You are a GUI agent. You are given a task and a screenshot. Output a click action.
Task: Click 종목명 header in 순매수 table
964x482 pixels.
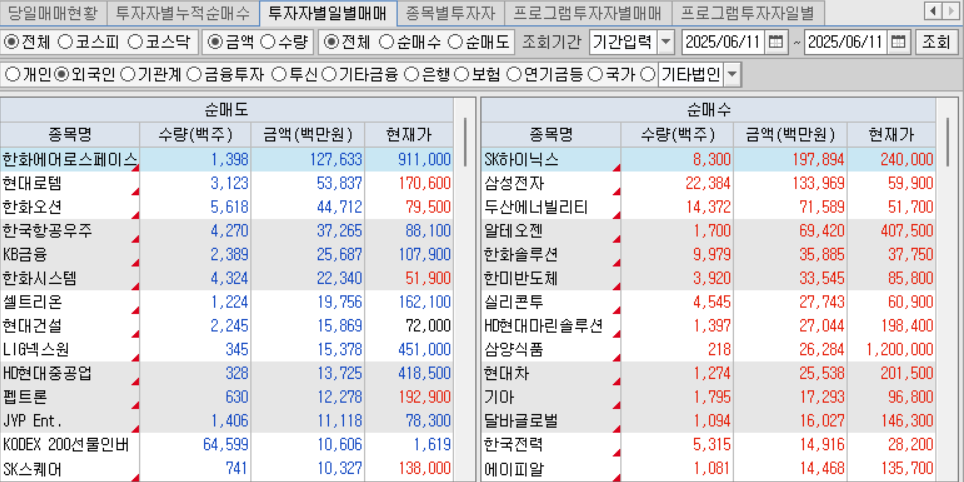pos(551,135)
